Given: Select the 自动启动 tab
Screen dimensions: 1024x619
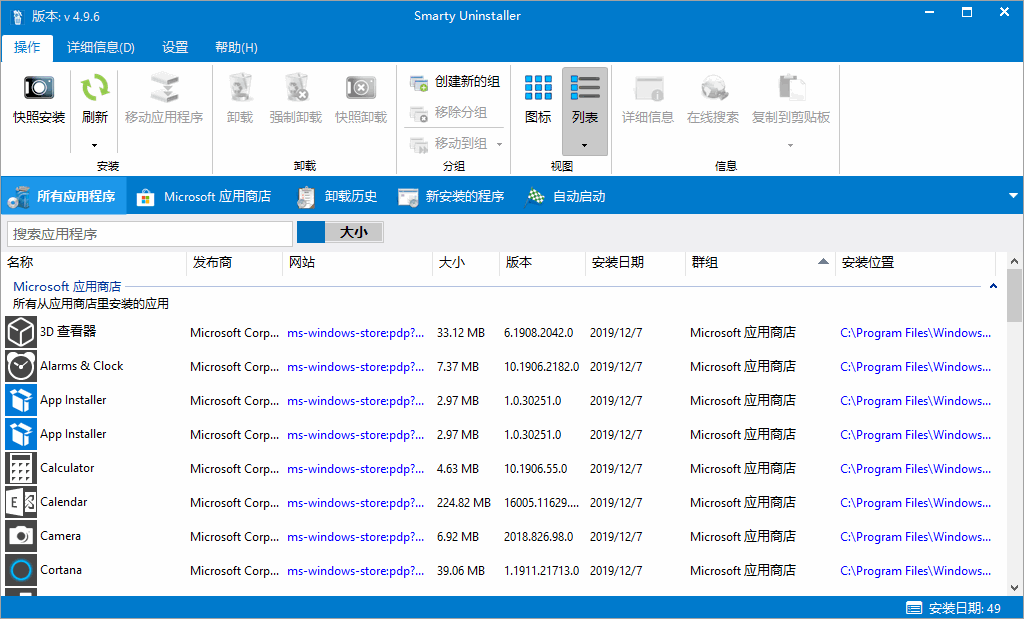Looking at the screenshot, I should 566,196.
